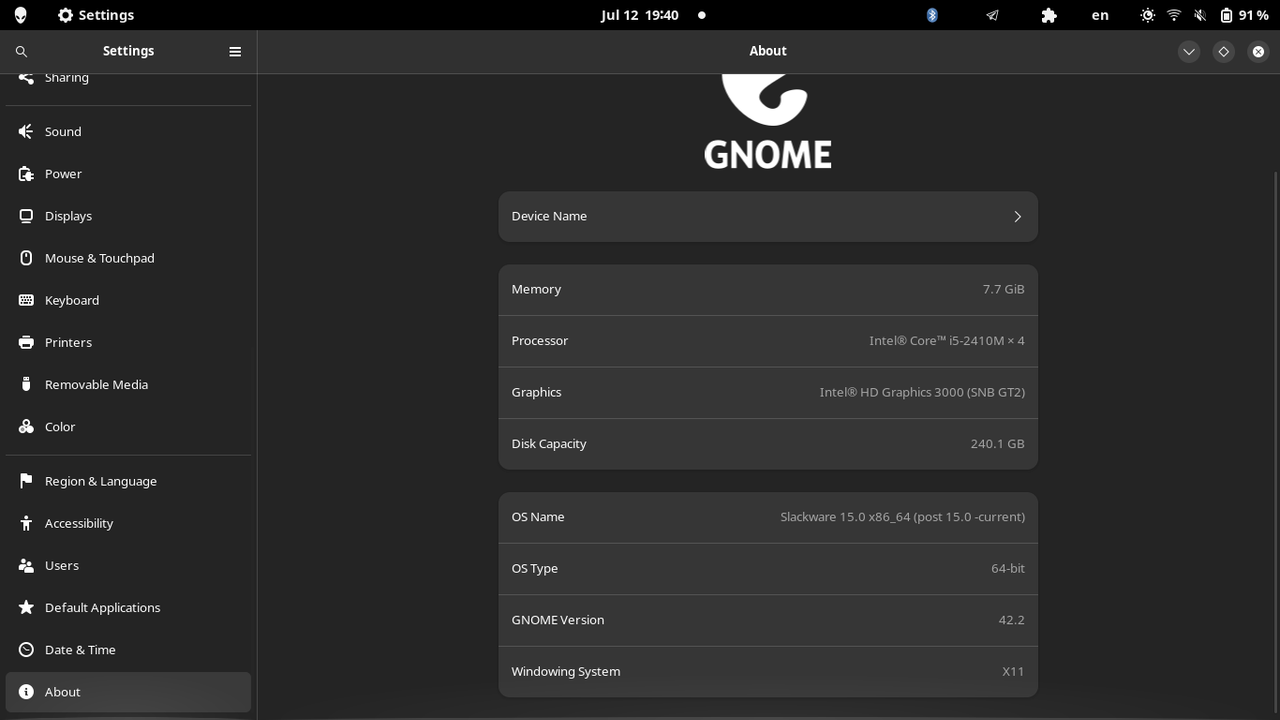Open the Settings hamburger menu
The height and width of the screenshot is (720, 1280).
click(235, 51)
